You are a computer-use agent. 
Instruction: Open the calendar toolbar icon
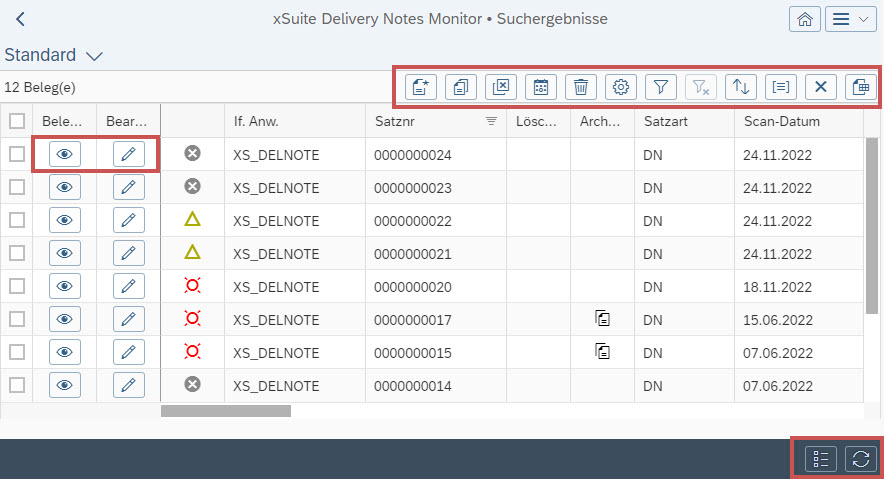coord(541,87)
